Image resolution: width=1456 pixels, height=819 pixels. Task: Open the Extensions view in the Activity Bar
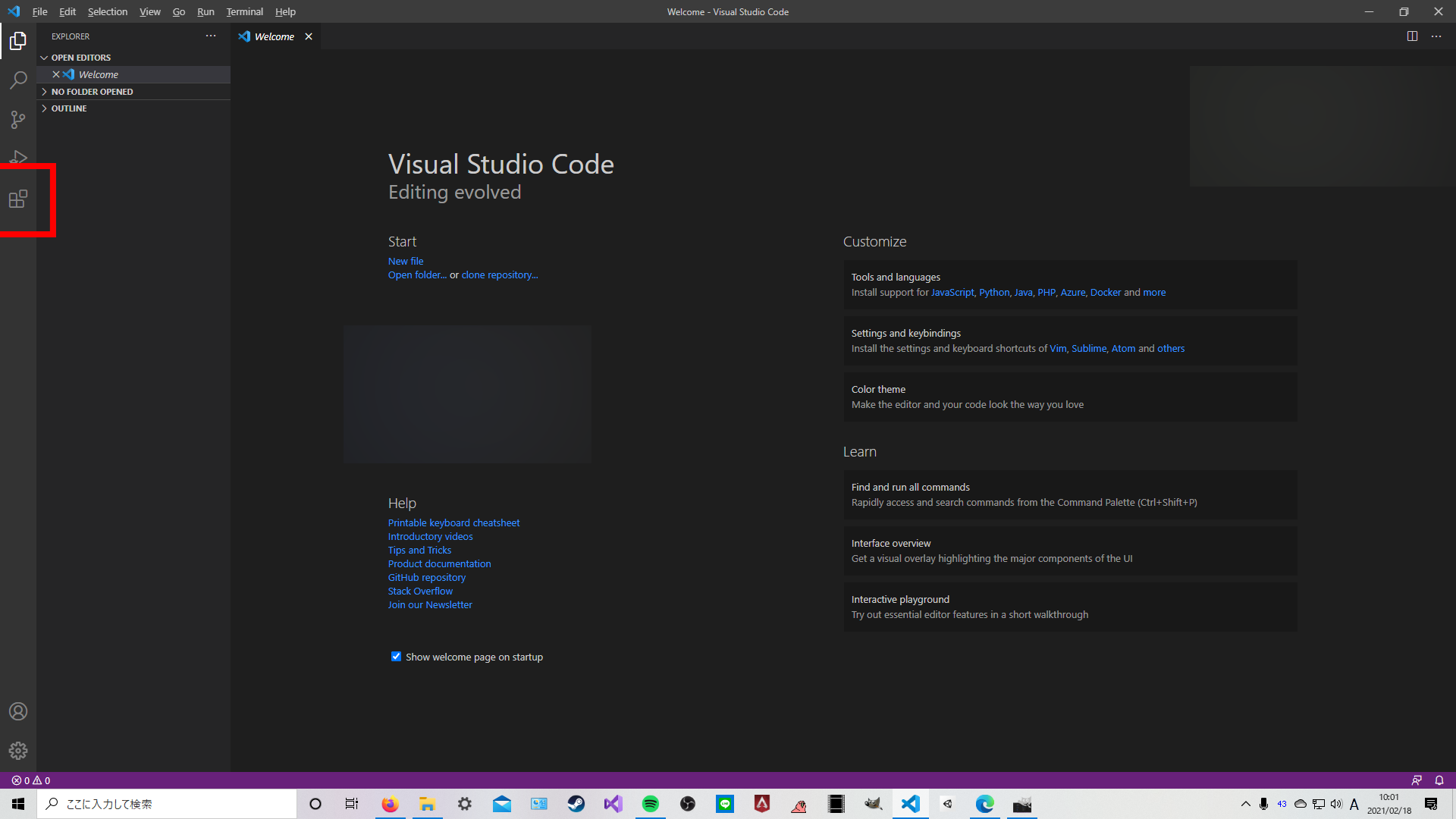click(17, 199)
